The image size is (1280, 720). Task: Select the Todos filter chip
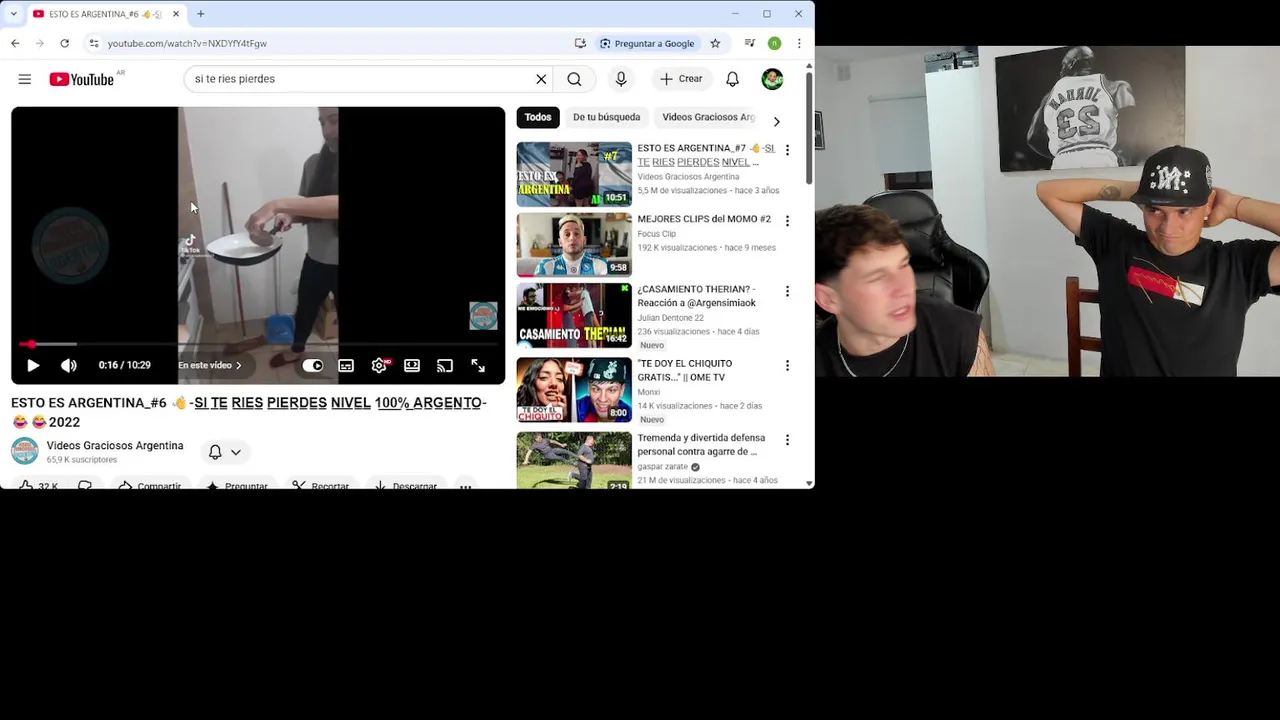coord(538,117)
